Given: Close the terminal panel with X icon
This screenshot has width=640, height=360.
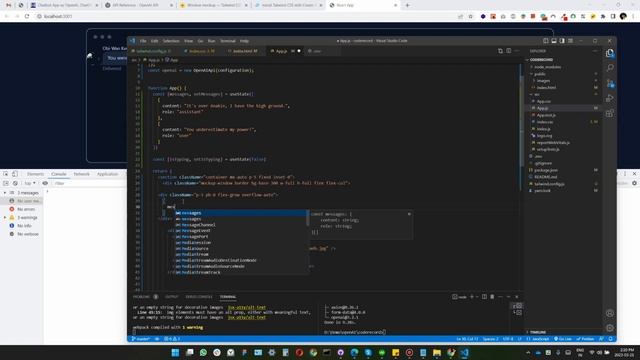Looking at the screenshot, I should click(517, 297).
